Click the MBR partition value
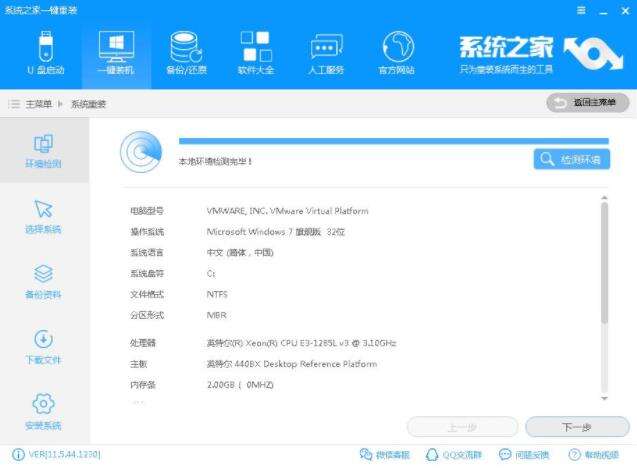The image size is (637, 470). [217, 315]
